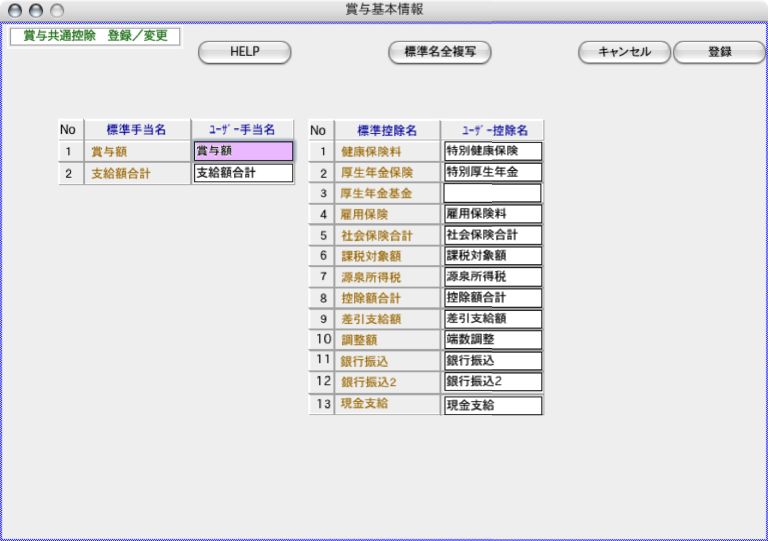Image resolution: width=768 pixels, height=541 pixels.
Task: Close the 賞与基本情報 window with red button
Action: click(x=15, y=9)
